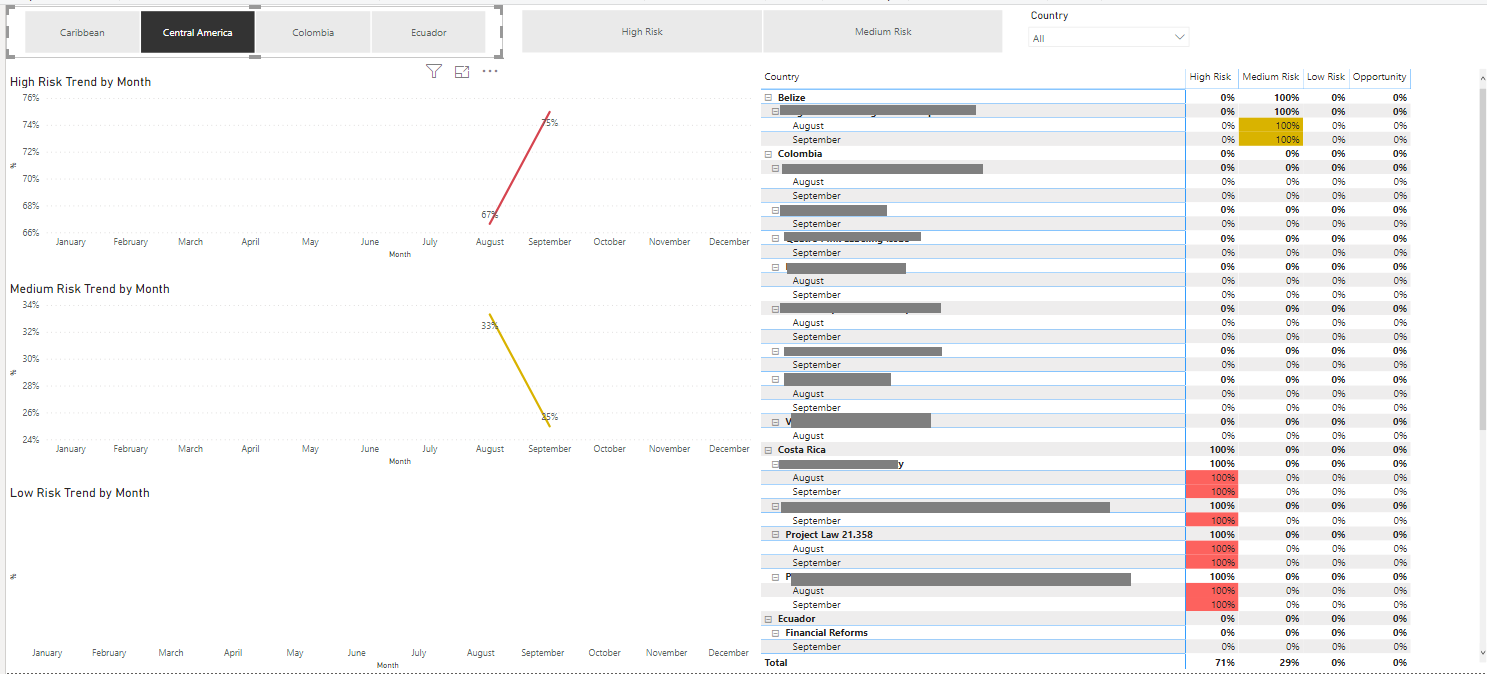
Task: Collapse the Costa Rica matrix row
Action: (x=768, y=450)
